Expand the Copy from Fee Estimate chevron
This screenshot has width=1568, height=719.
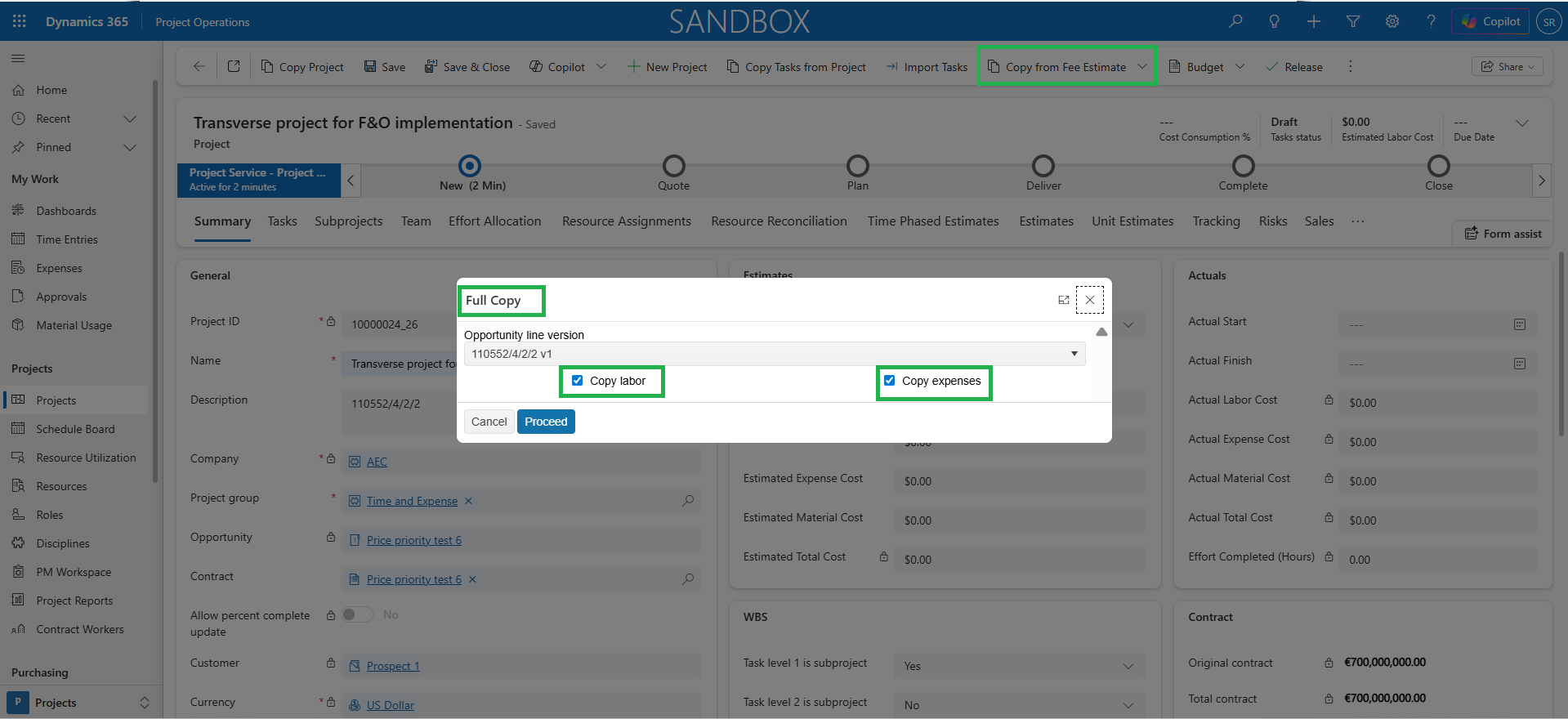point(1142,67)
